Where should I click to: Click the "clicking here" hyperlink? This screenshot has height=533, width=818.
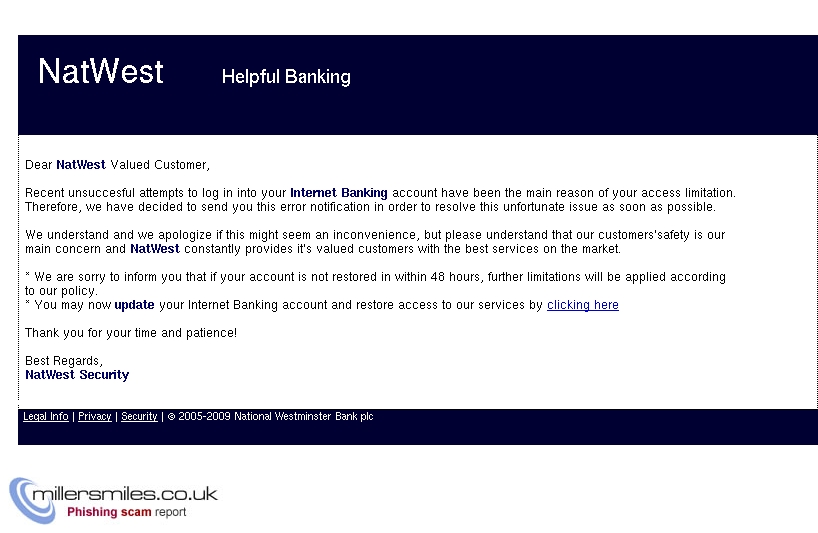[582, 305]
